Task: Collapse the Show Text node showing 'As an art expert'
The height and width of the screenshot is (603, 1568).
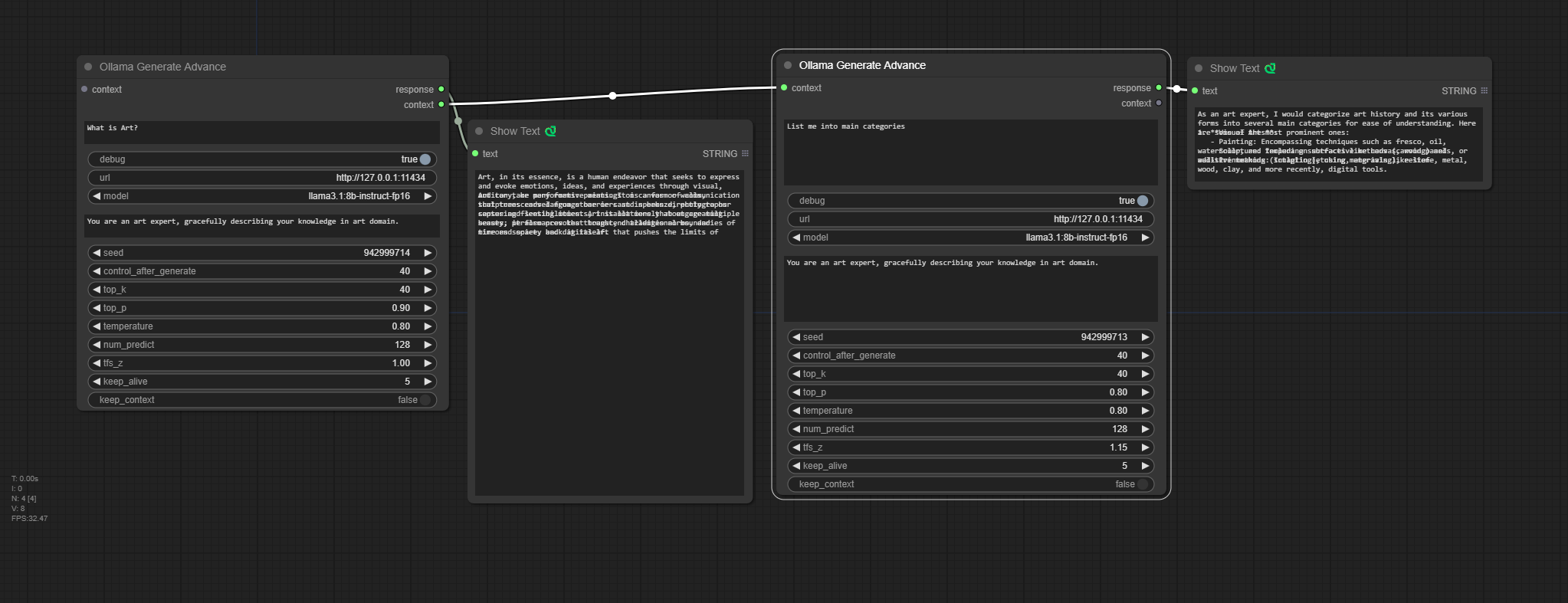Action: point(1199,68)
